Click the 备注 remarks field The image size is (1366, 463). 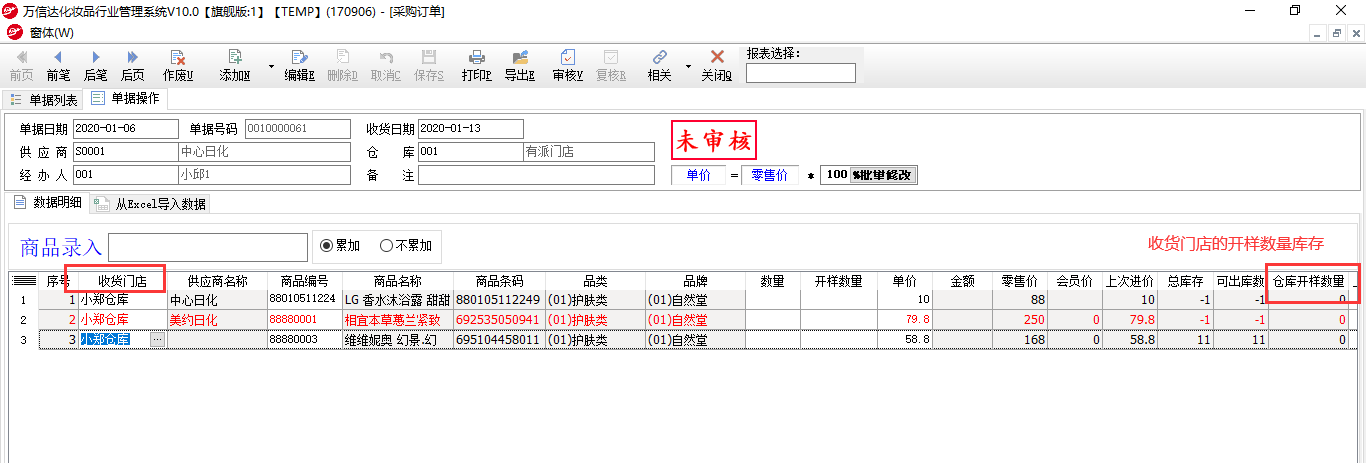538,175
